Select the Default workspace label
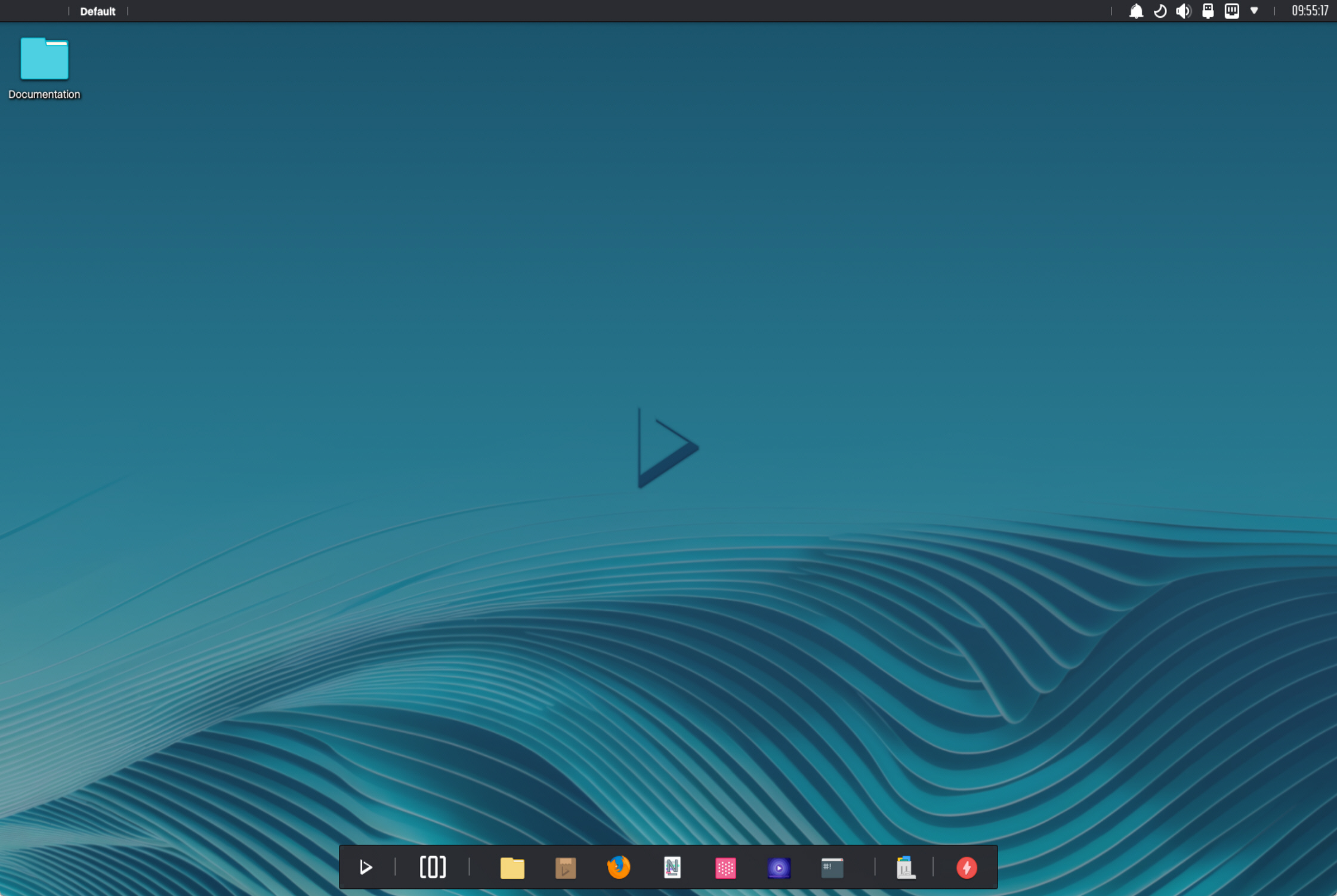The height and width of the screenshot is (896, 1337). 98,11
